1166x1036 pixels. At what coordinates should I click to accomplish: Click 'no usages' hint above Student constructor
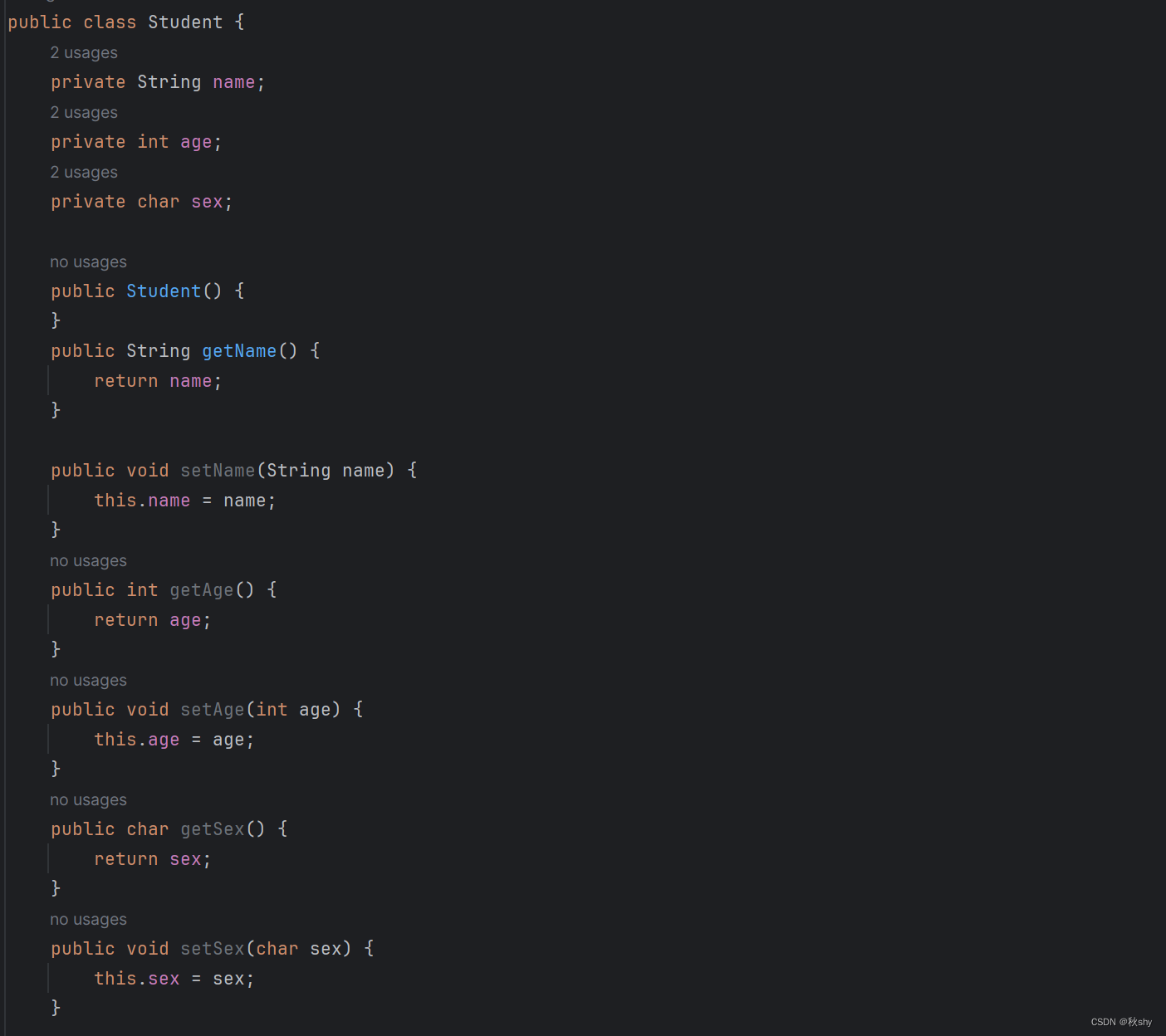pyautogui.click(x=88, y=262)
